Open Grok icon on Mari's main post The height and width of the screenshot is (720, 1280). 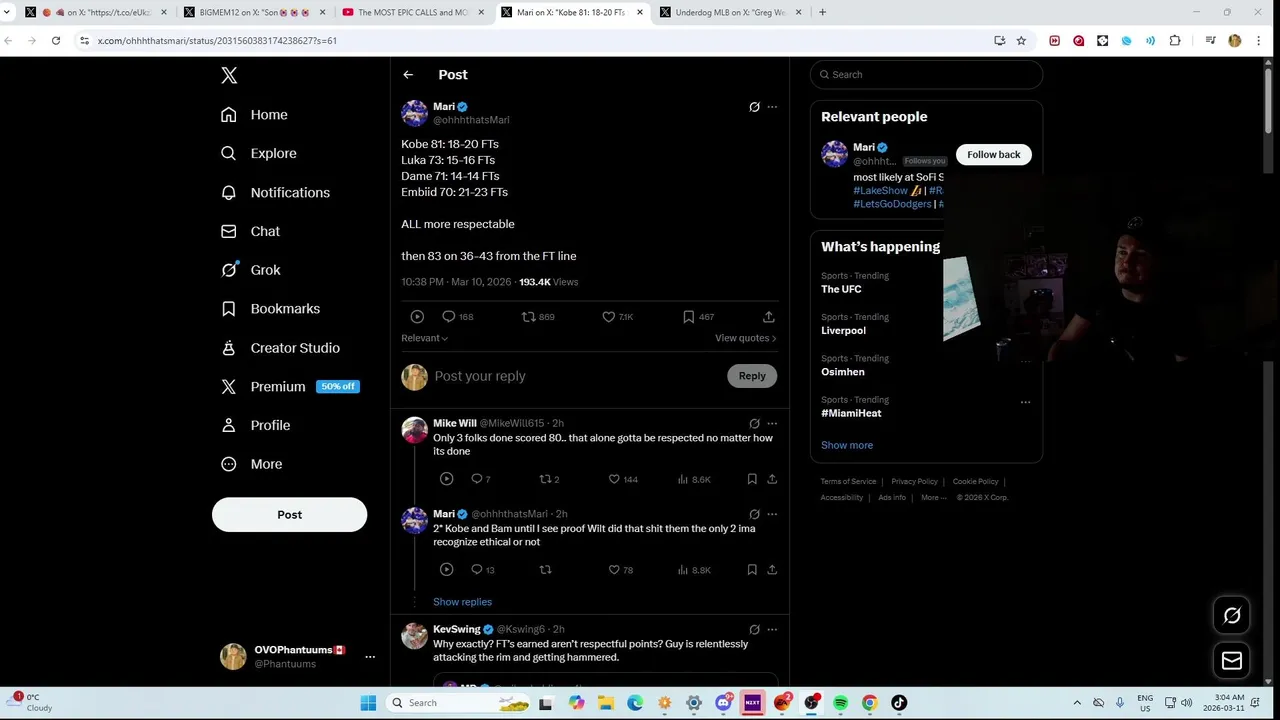point(754,107)
